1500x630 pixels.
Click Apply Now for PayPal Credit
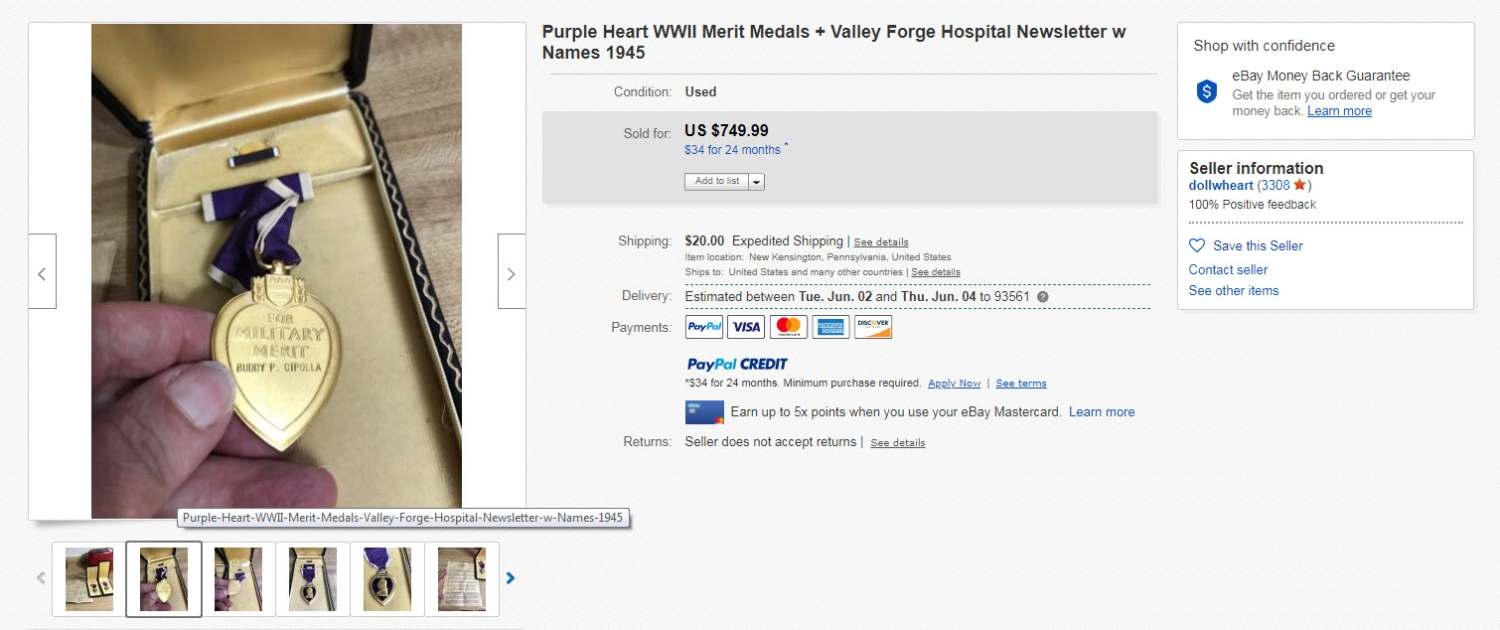tap(954, 383)
